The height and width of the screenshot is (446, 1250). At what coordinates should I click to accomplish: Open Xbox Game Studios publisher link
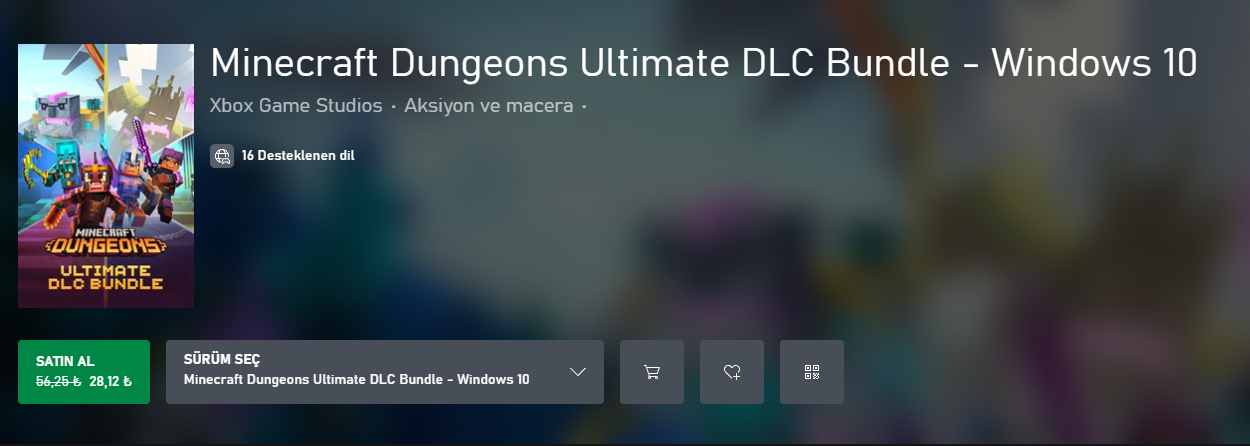(296, 105)
